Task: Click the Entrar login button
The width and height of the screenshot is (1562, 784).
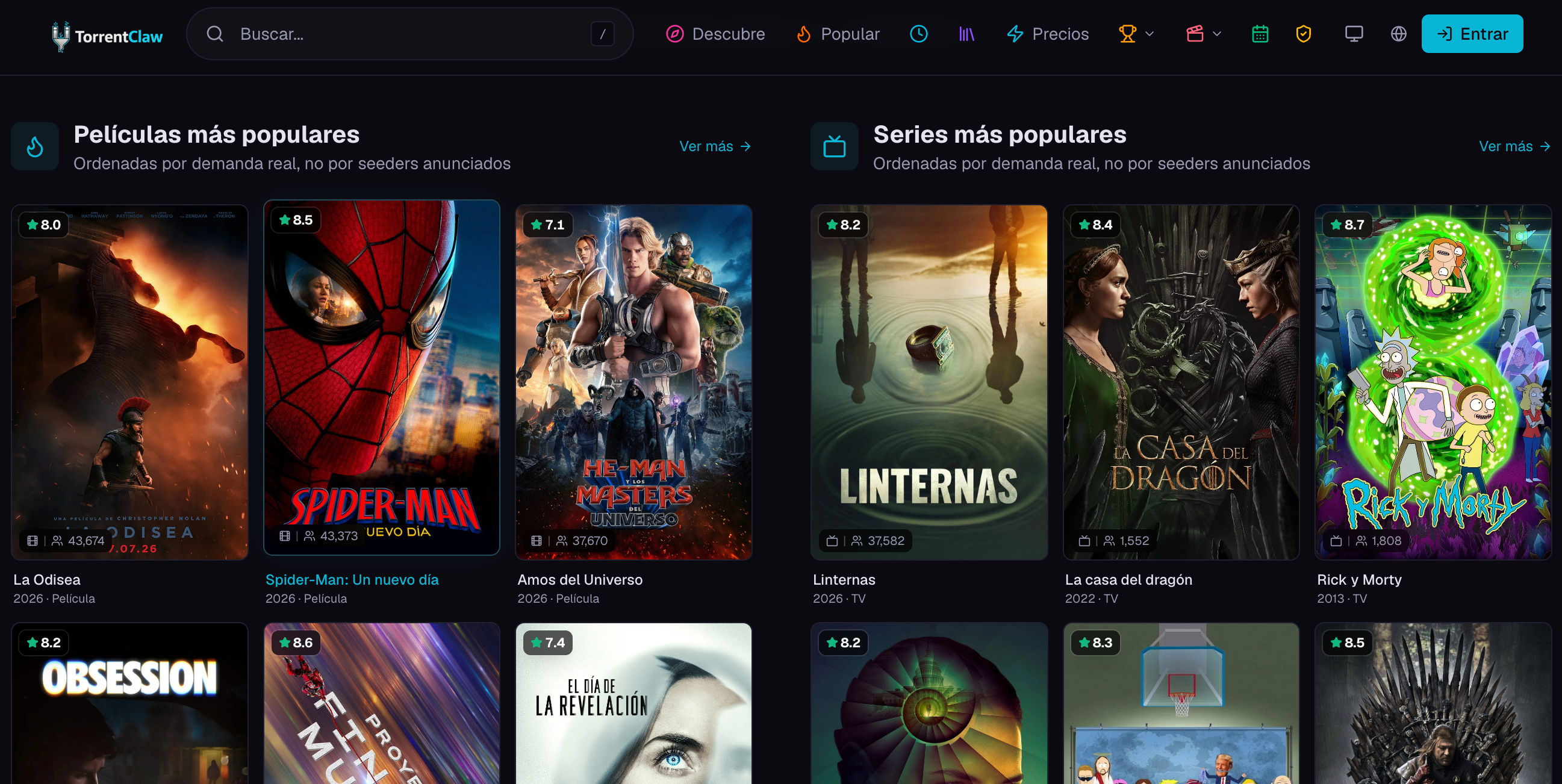Action: click(1472, 34)
